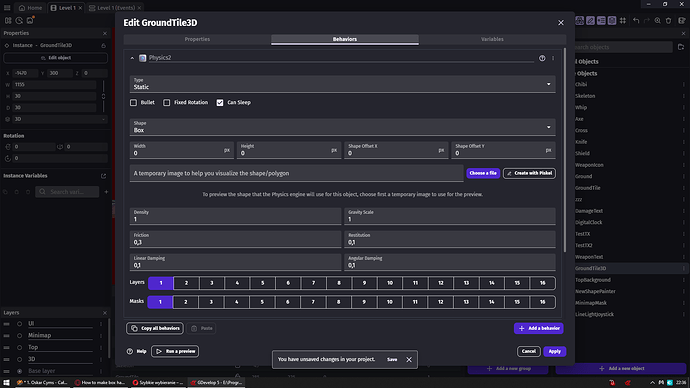The width and height of the screenshot is (690, 388).
Task: Toggle the grid icon in toolbar
Action: (x=623, y=20)
